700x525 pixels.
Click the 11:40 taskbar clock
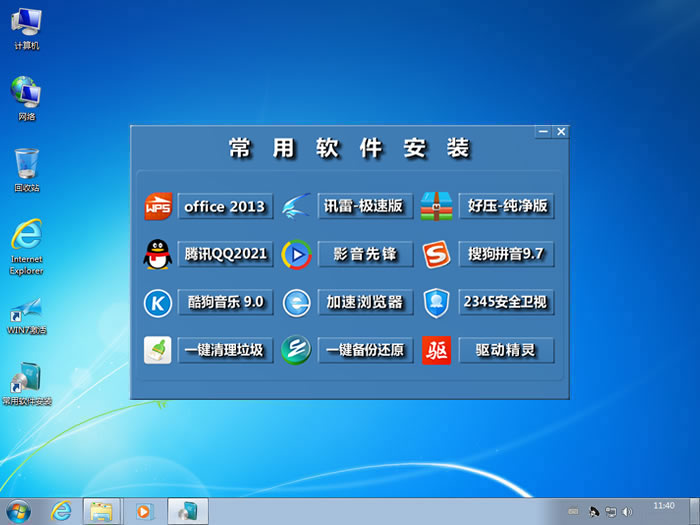[x=663, y=506]
